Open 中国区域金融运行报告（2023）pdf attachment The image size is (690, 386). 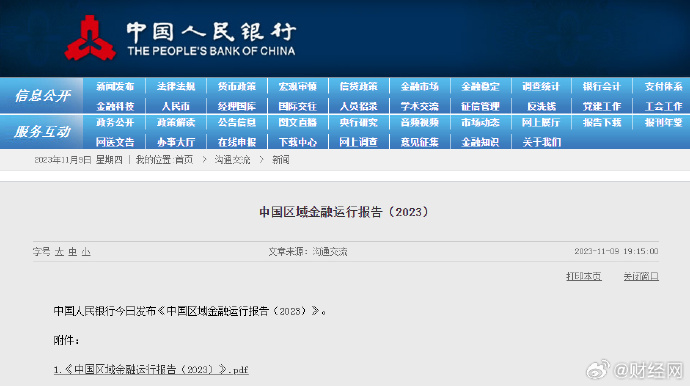[x=151, y=370]
